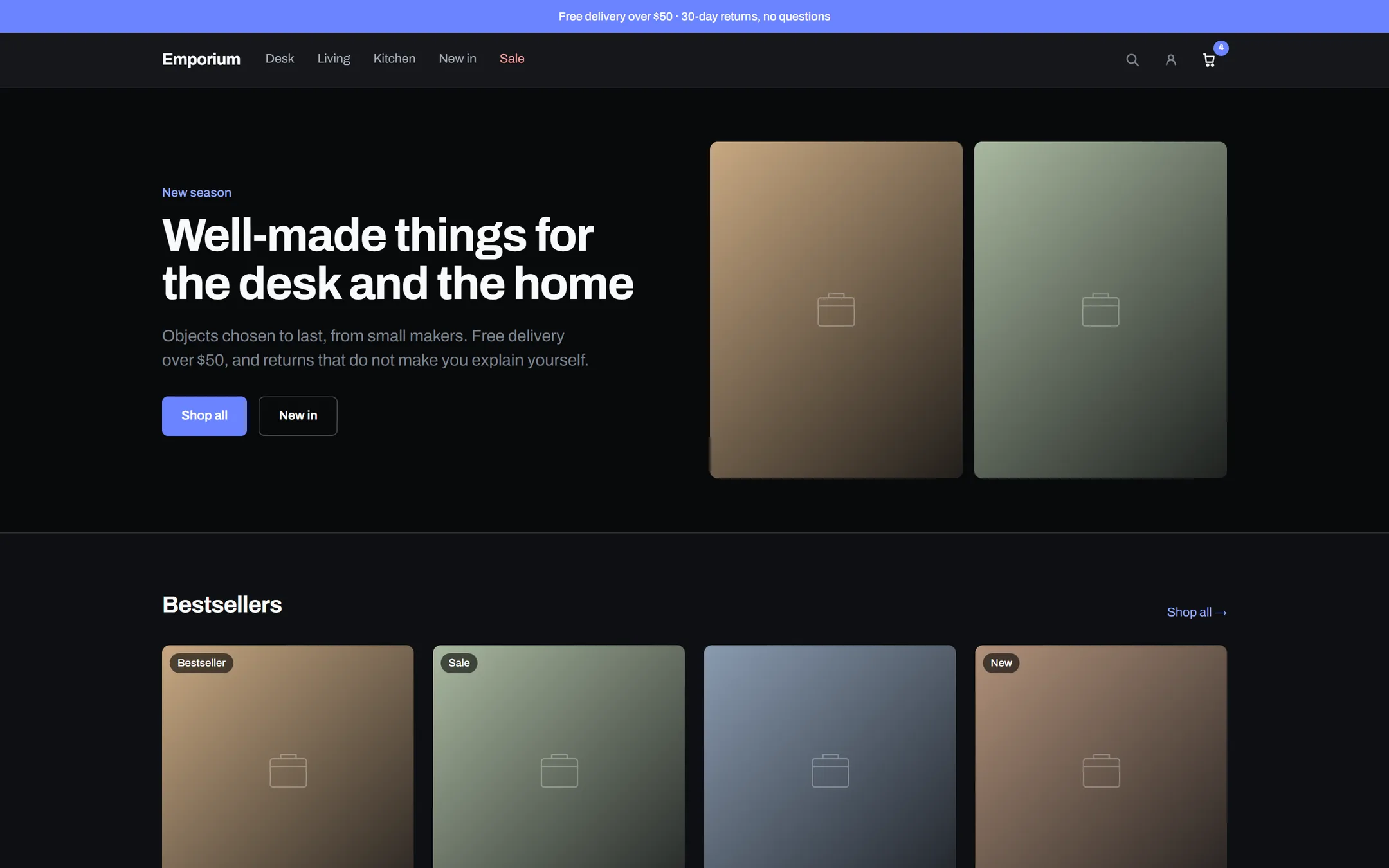Go to the Living category
Screen dimensions: 1389x868
coord(334,59)
